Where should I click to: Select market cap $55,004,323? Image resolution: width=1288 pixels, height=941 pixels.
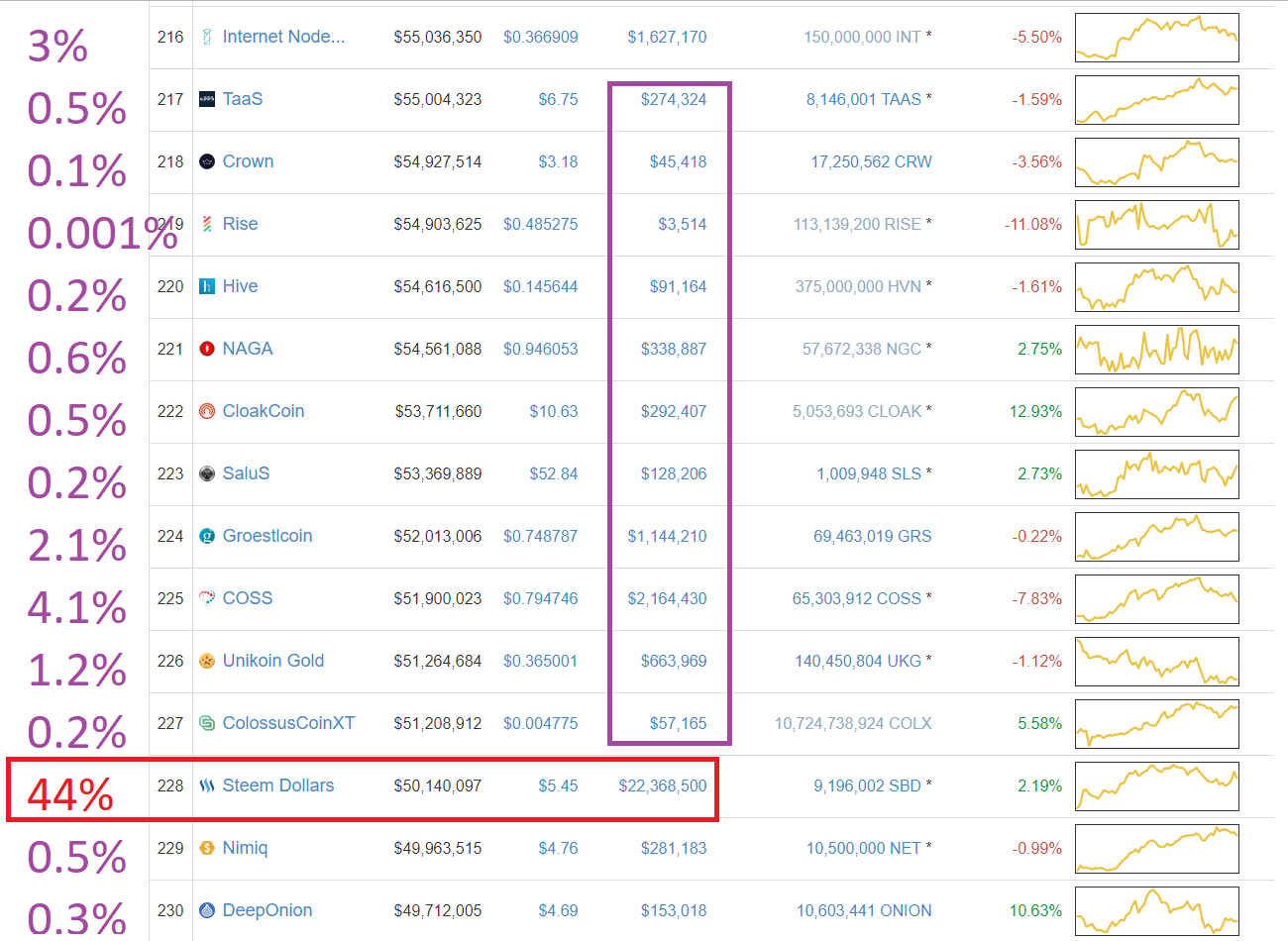click(438, 99)
